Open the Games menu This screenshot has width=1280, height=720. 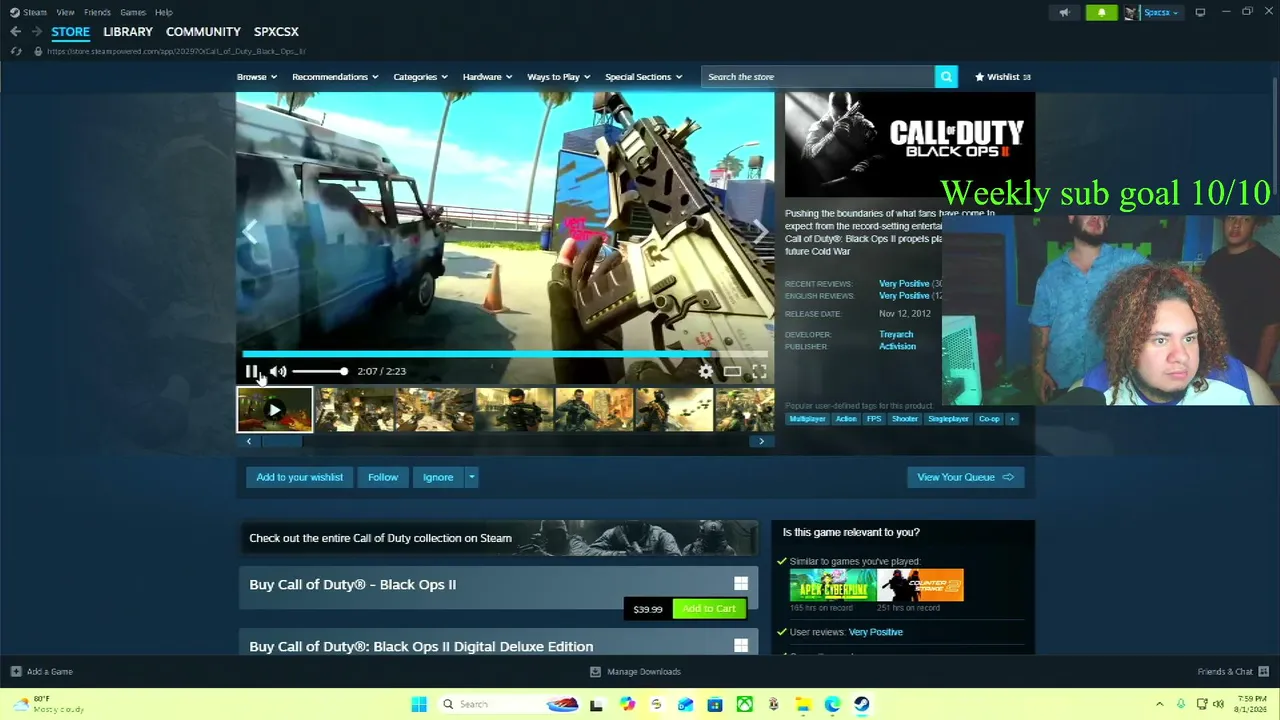[x=133, y=12]
